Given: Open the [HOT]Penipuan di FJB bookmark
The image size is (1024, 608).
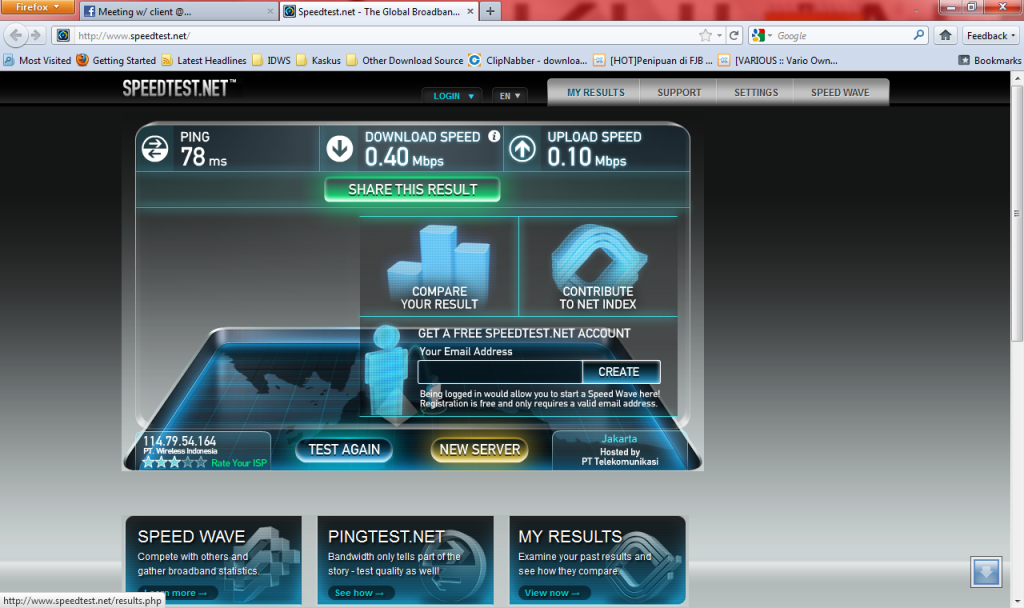Looking at the screenshot, I should 652,60.
